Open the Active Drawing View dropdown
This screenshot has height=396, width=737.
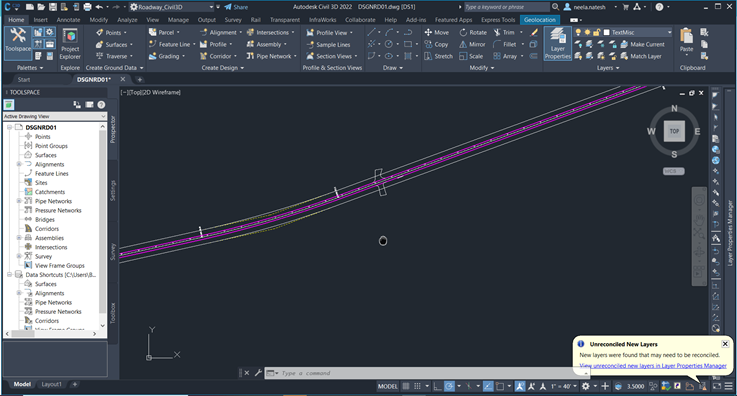[55, 116]
